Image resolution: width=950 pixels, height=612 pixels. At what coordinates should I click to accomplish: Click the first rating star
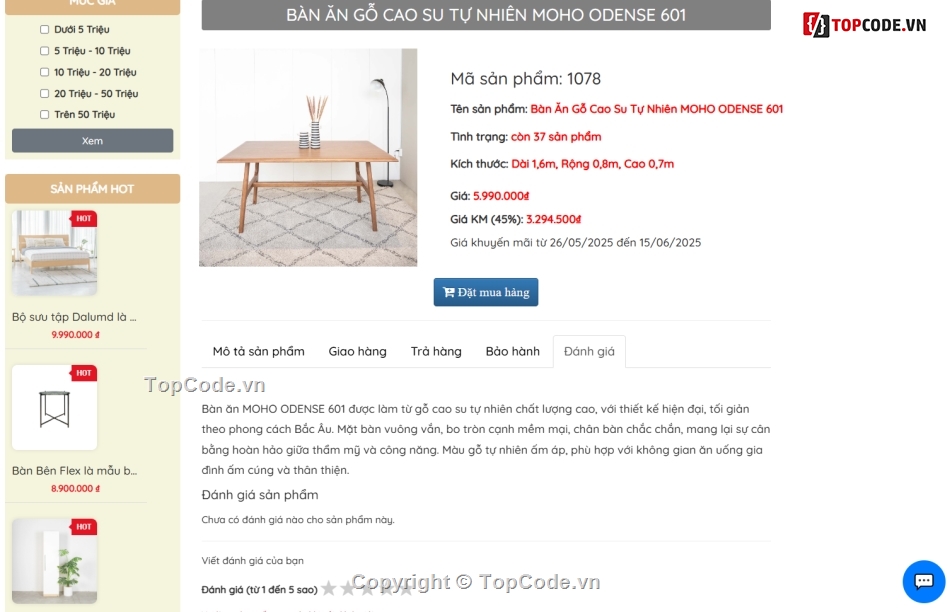tap(329, 588)
